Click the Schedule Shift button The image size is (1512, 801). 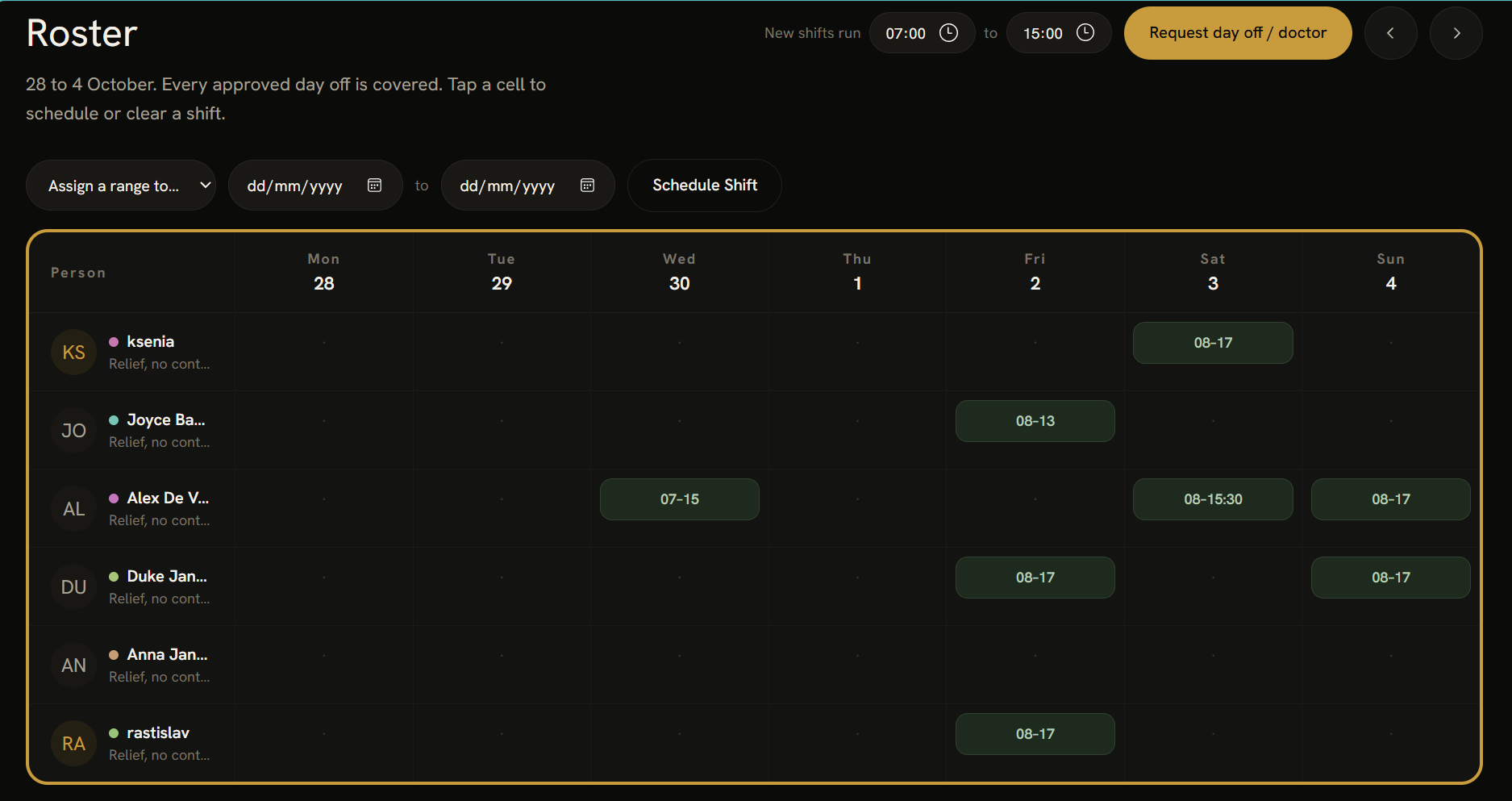click(x=705, y=186)
